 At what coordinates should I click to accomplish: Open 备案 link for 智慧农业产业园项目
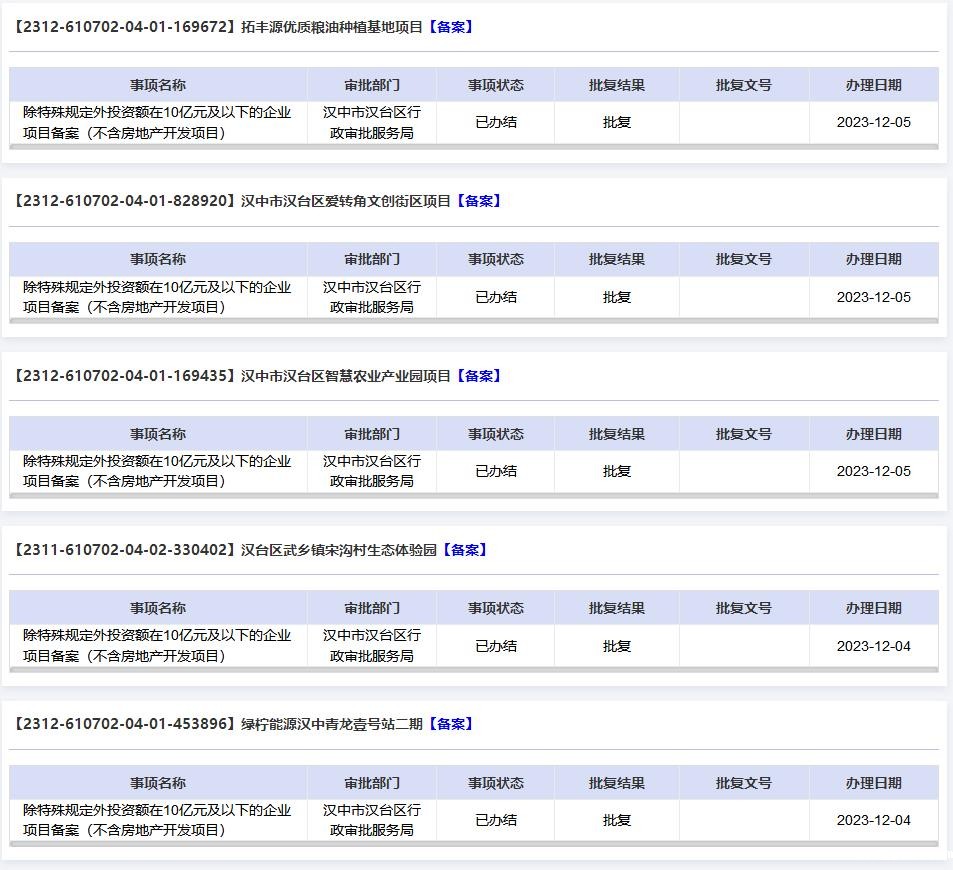pos(478,376)
